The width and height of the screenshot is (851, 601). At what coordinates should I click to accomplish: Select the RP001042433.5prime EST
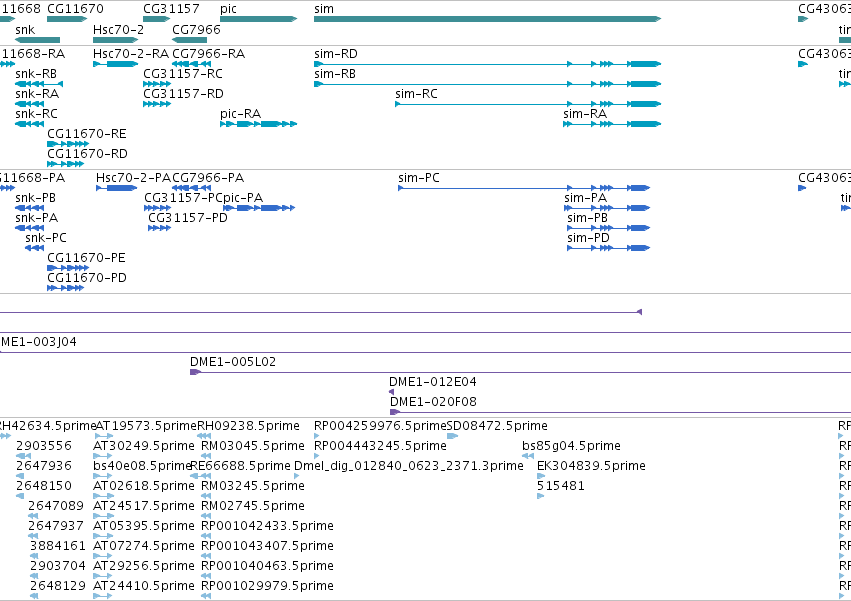(206, 536)
